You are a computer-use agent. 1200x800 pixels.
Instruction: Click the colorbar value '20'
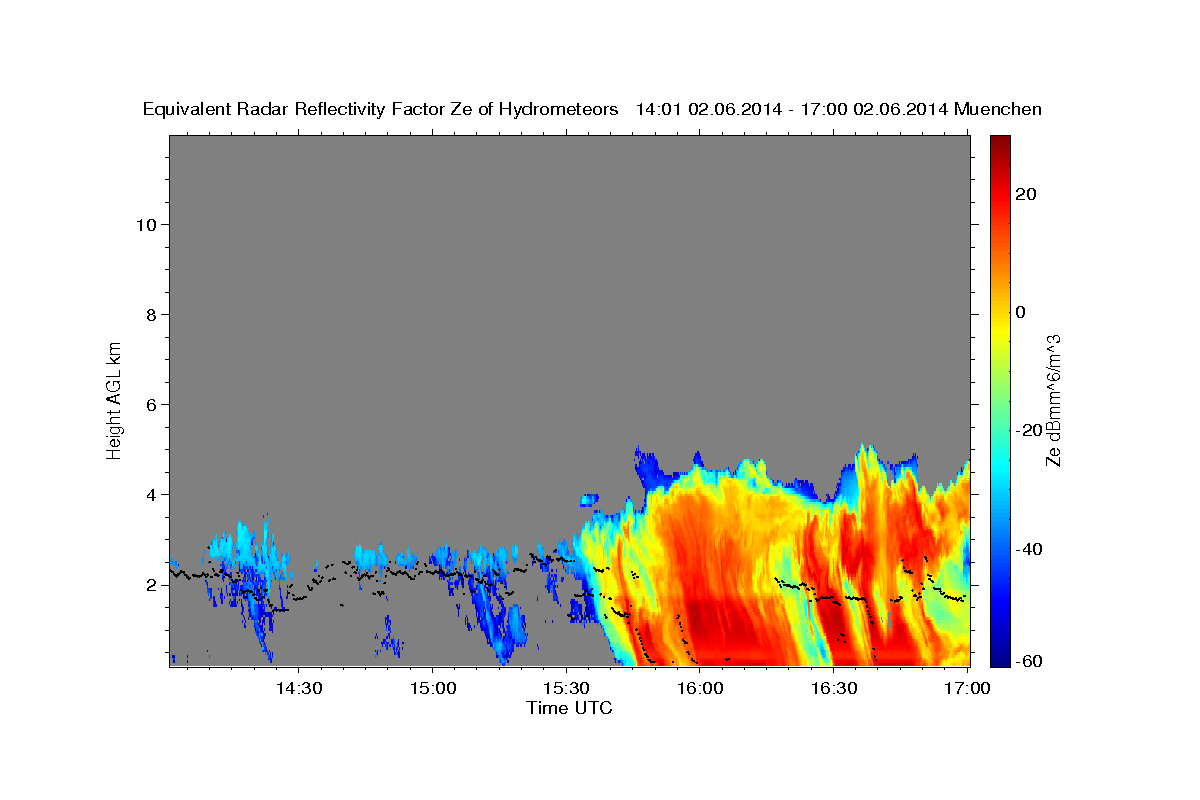[1025, 194]
